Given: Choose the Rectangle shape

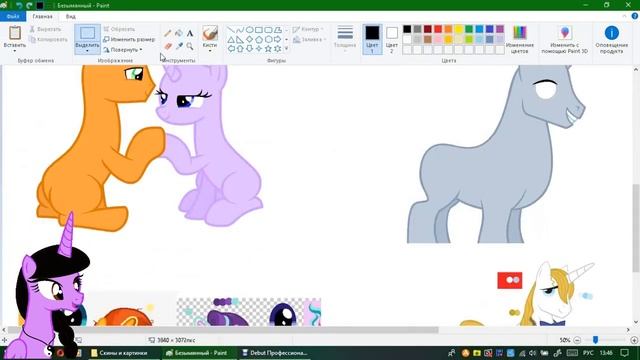Looking at the screenshot, I should pos(259,30).
